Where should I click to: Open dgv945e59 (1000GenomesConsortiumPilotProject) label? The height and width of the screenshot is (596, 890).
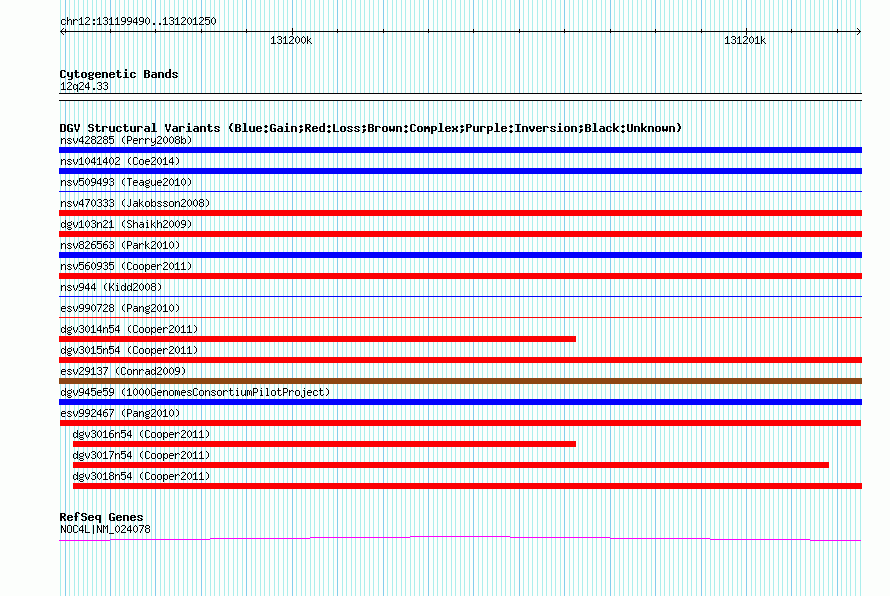click(195, 392)
